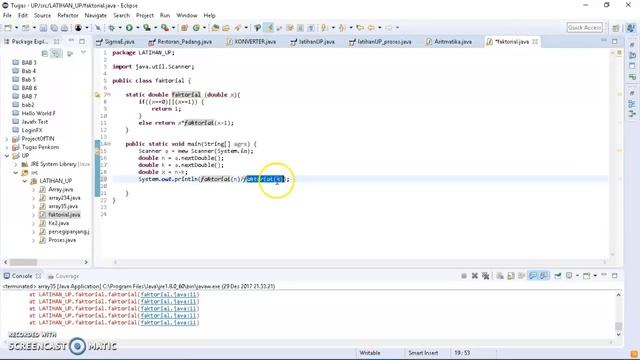The image size is (640, 360).
Task: Click the Open Perspective icon
Action: (616, 28)
